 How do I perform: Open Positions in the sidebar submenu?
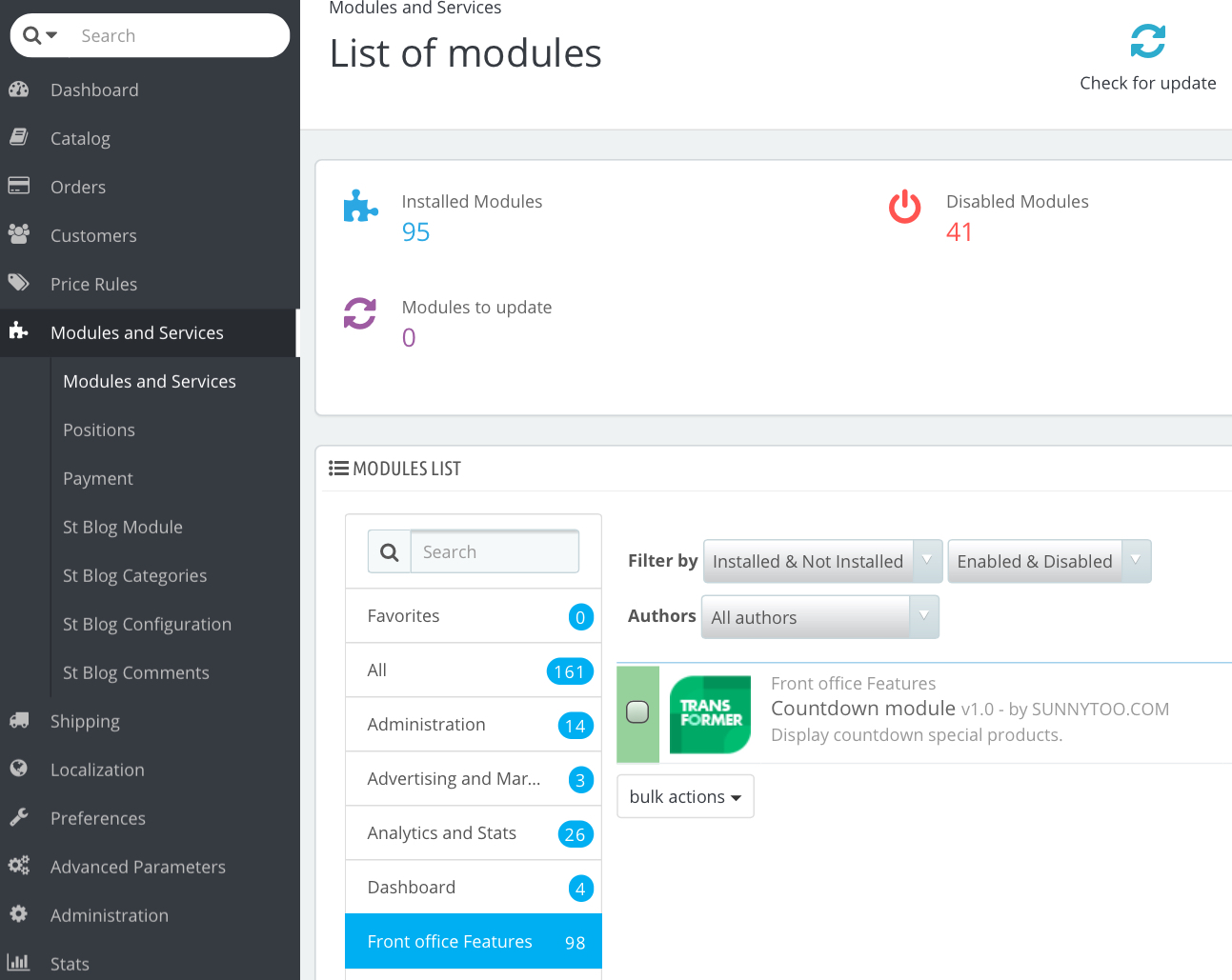click(x=99, y=430)
